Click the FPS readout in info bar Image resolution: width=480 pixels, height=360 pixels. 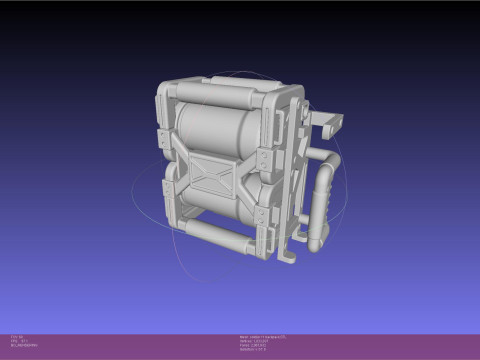point(19,341)
